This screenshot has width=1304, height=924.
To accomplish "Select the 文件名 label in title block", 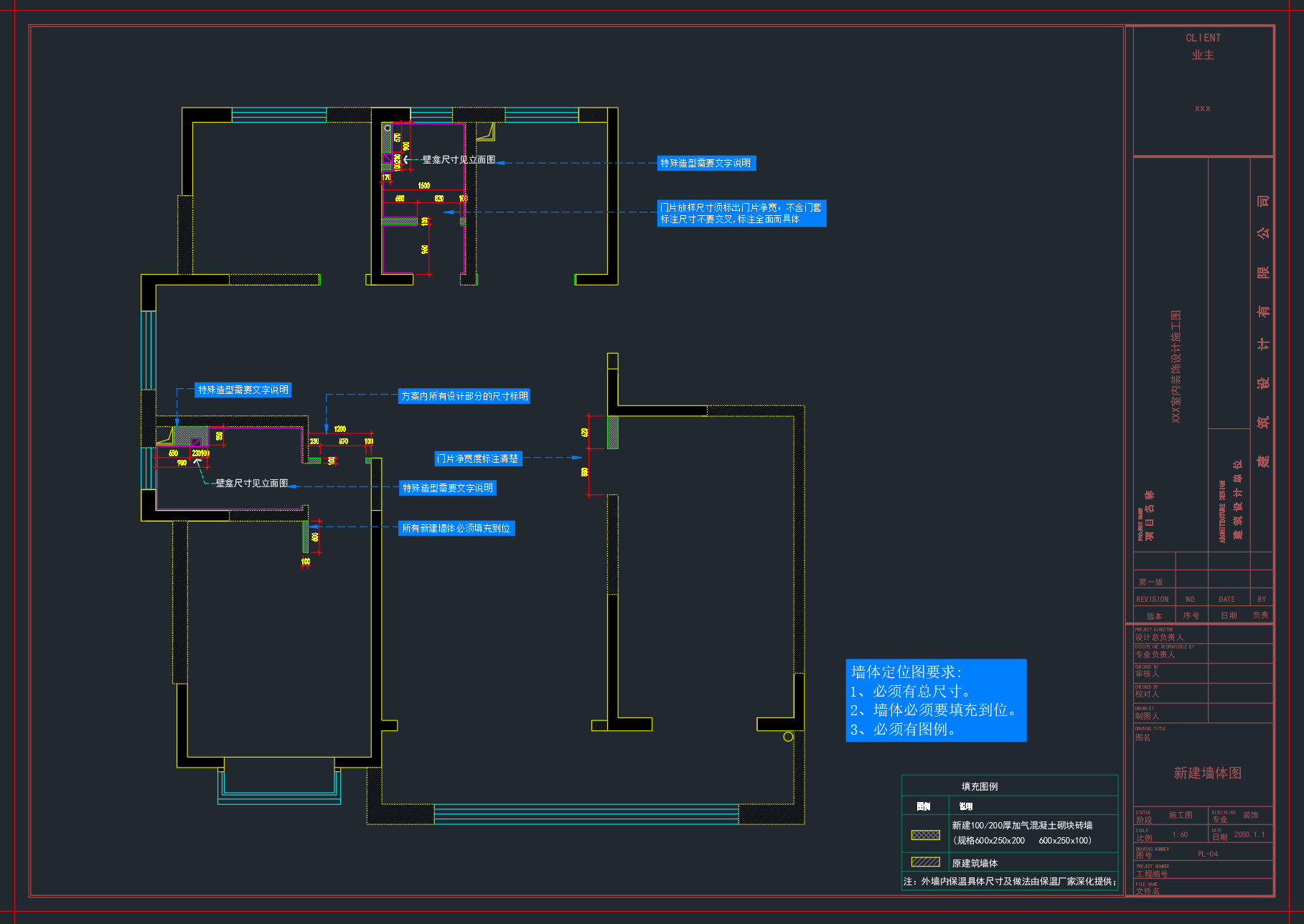I will (x=1148, y=891).
